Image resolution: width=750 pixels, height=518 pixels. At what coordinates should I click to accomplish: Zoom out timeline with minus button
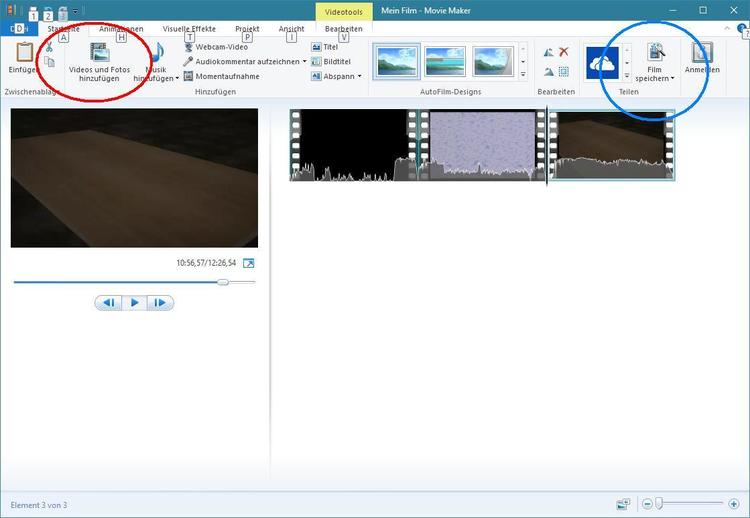tap(647, 504)
